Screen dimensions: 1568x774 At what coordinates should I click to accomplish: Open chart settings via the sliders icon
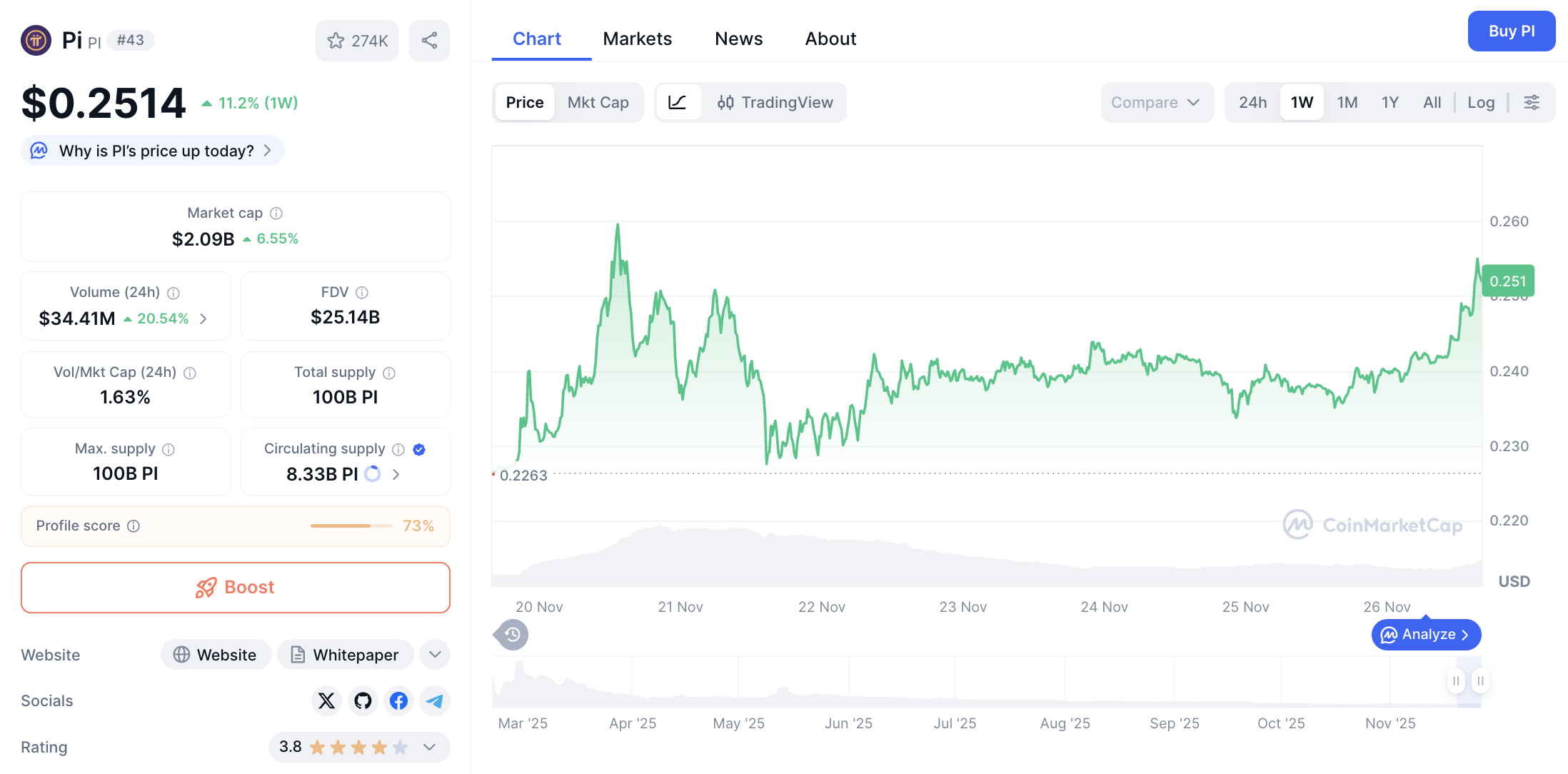(1532, 102)
